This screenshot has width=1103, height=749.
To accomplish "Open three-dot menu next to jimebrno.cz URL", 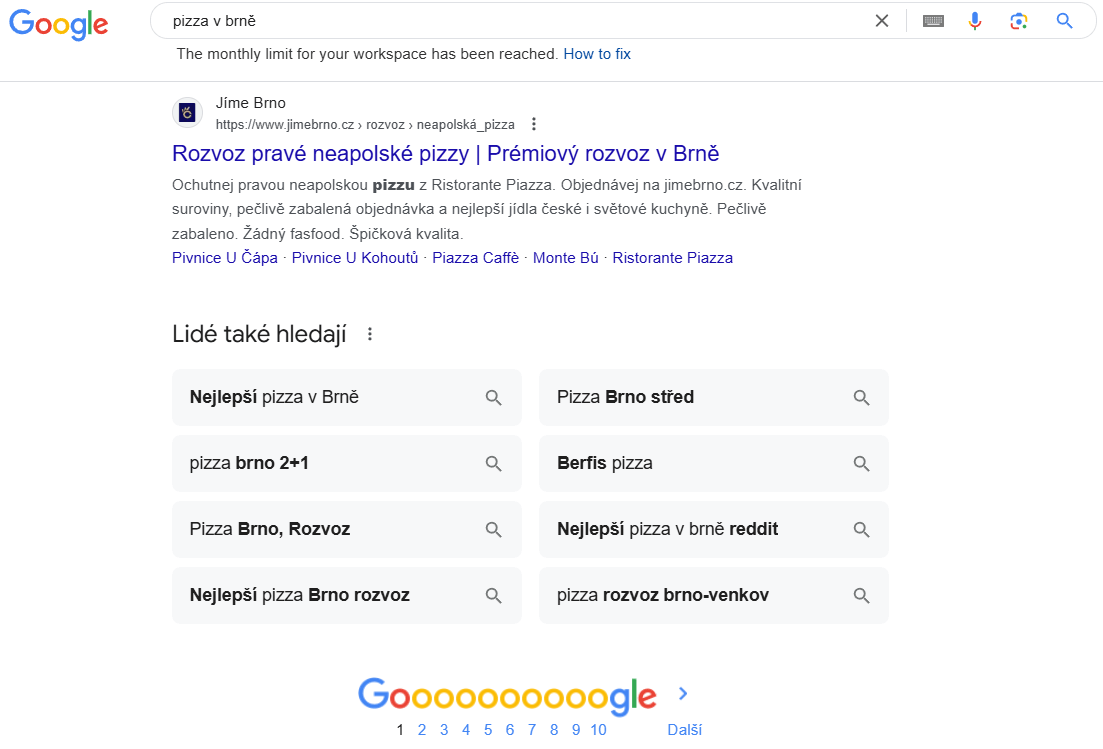I will tap(534, 124).
